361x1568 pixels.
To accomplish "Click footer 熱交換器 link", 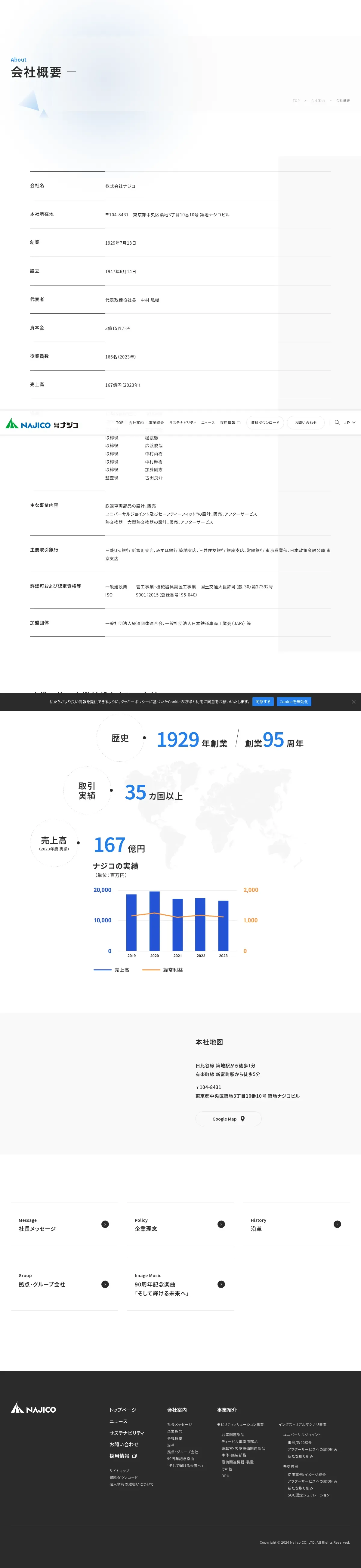I will pos(290,1466).
